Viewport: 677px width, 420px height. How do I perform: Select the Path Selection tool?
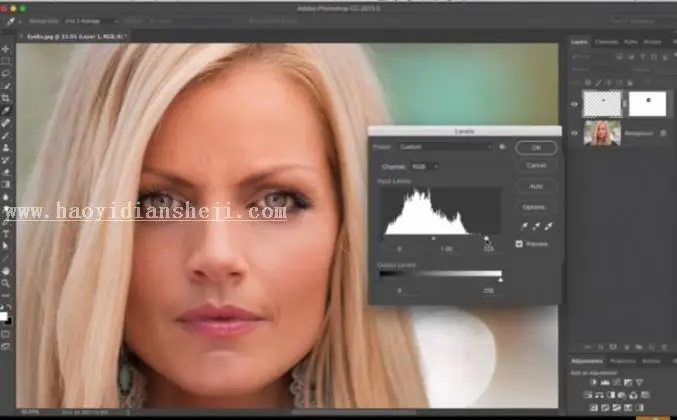click(6, 246)
